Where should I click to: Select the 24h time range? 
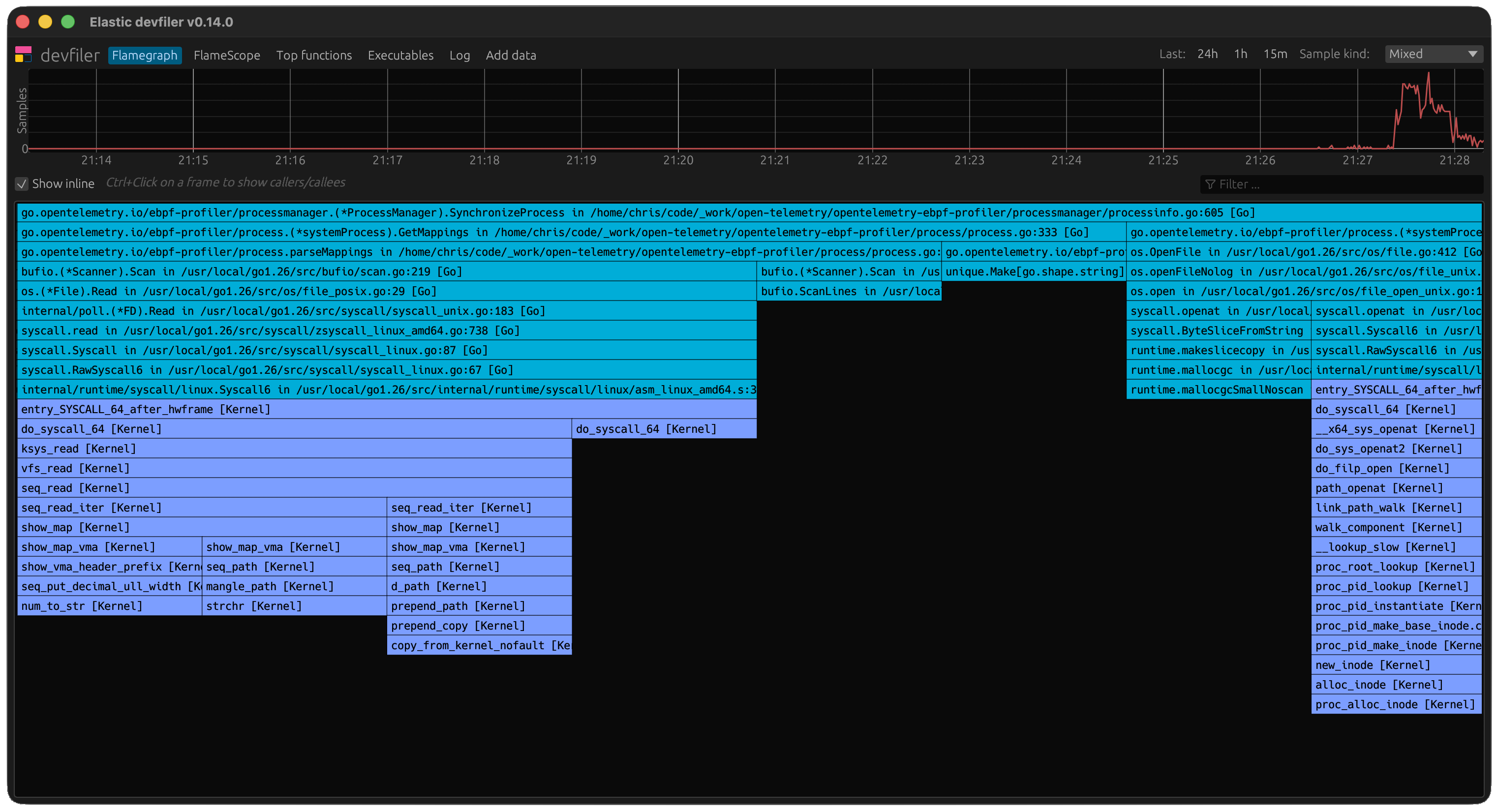(1208, 54)
